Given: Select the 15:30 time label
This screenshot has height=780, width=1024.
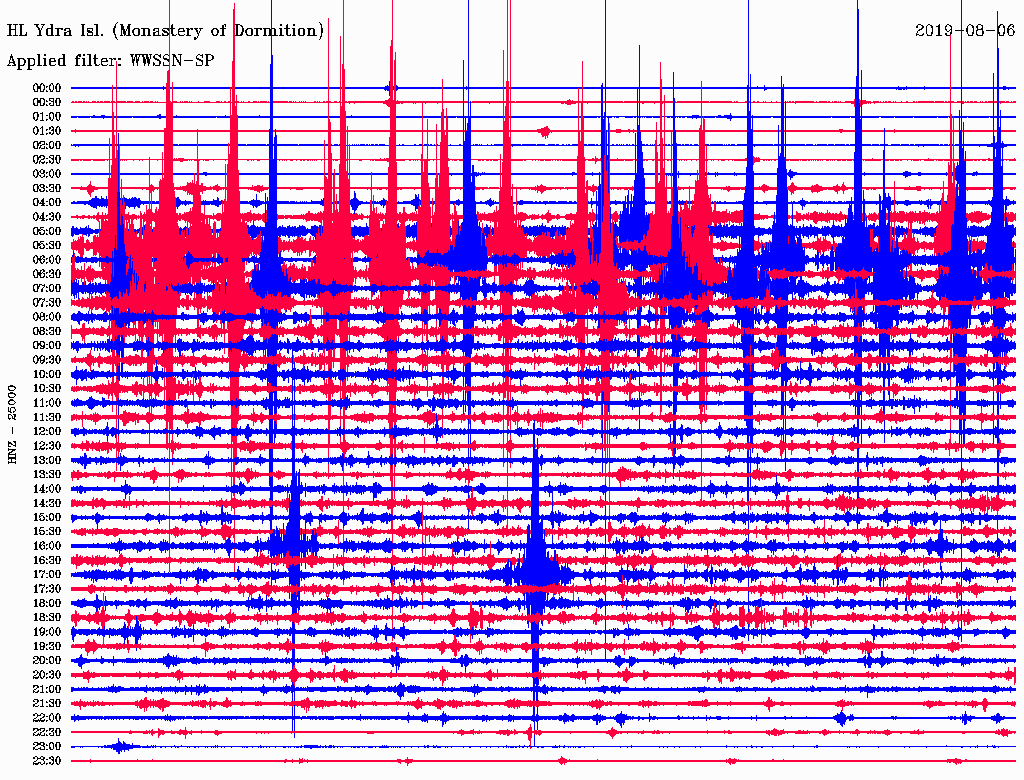Looking at the screenshot, I should [x=47, y=532].
